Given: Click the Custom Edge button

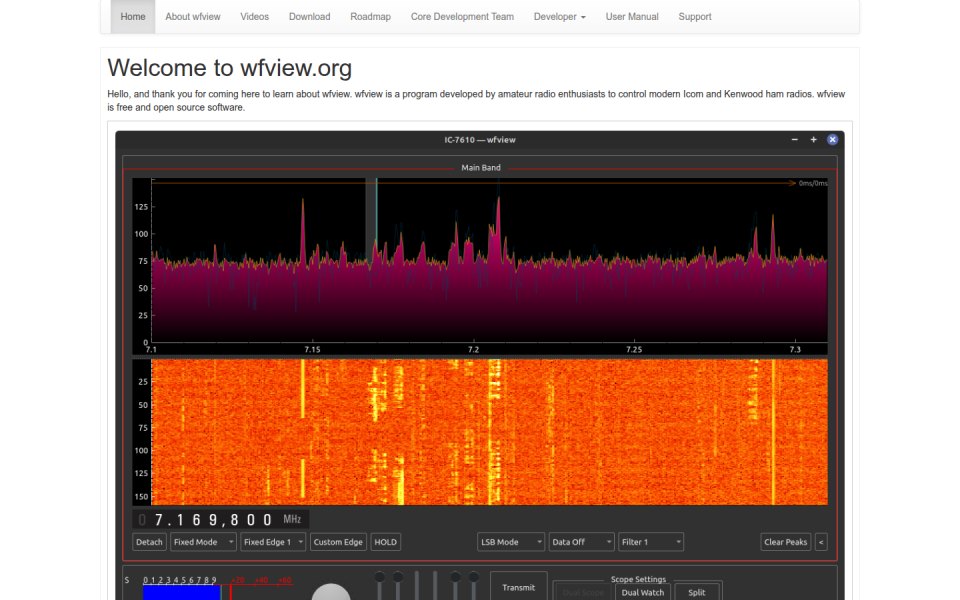Looking at the screenshot, I should tap(338, 542).
